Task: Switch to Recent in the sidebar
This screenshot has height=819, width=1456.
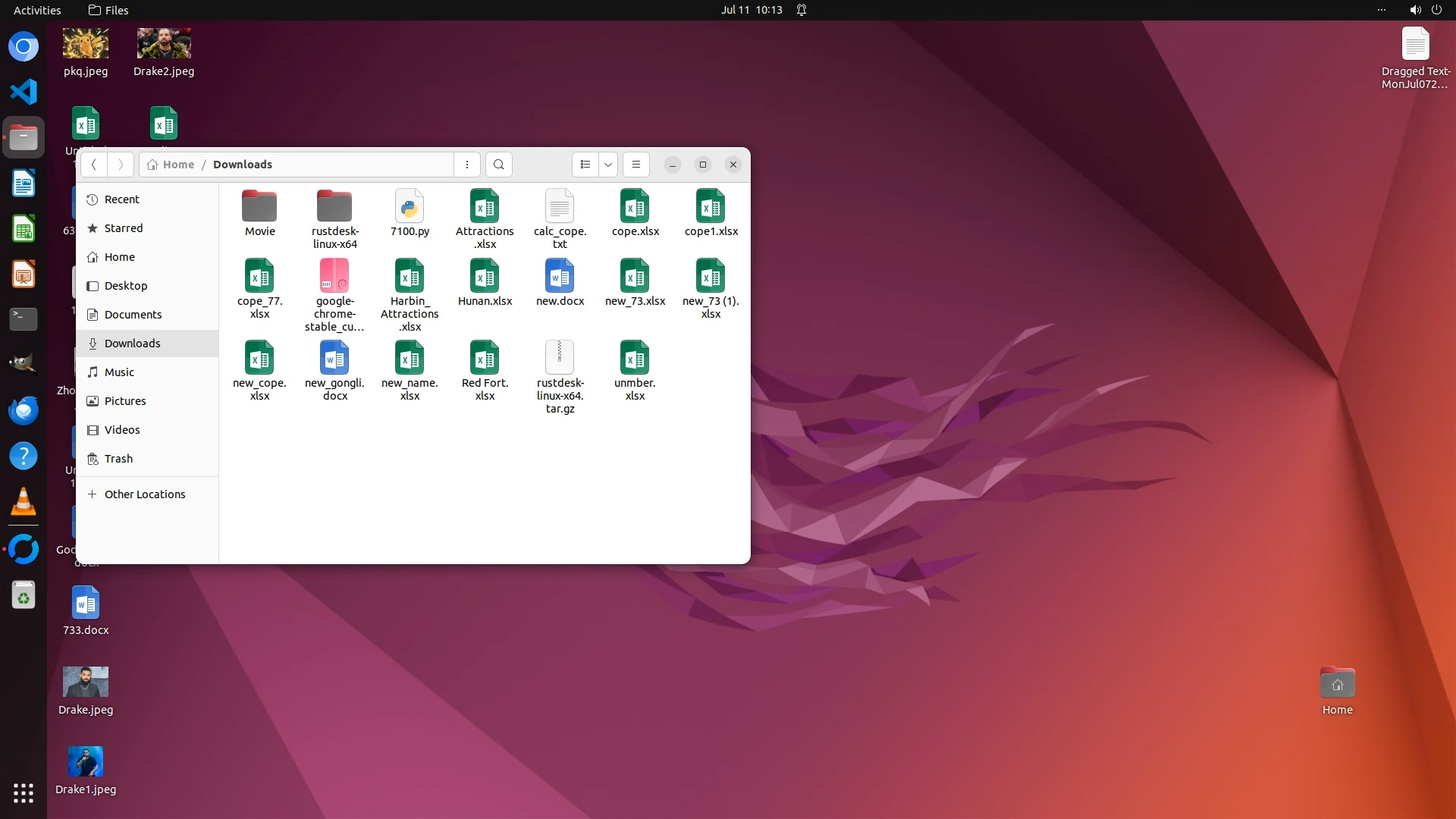Action: 121,199
